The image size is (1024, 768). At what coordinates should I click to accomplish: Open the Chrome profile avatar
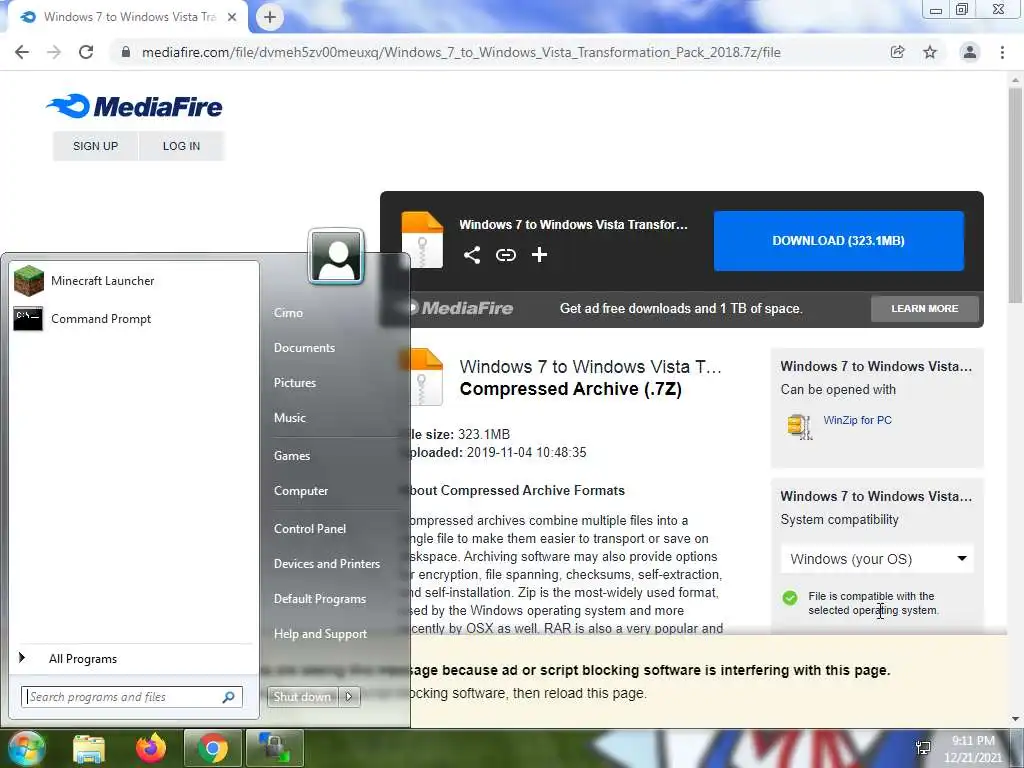pyautogui.click(x=970, y=52)
